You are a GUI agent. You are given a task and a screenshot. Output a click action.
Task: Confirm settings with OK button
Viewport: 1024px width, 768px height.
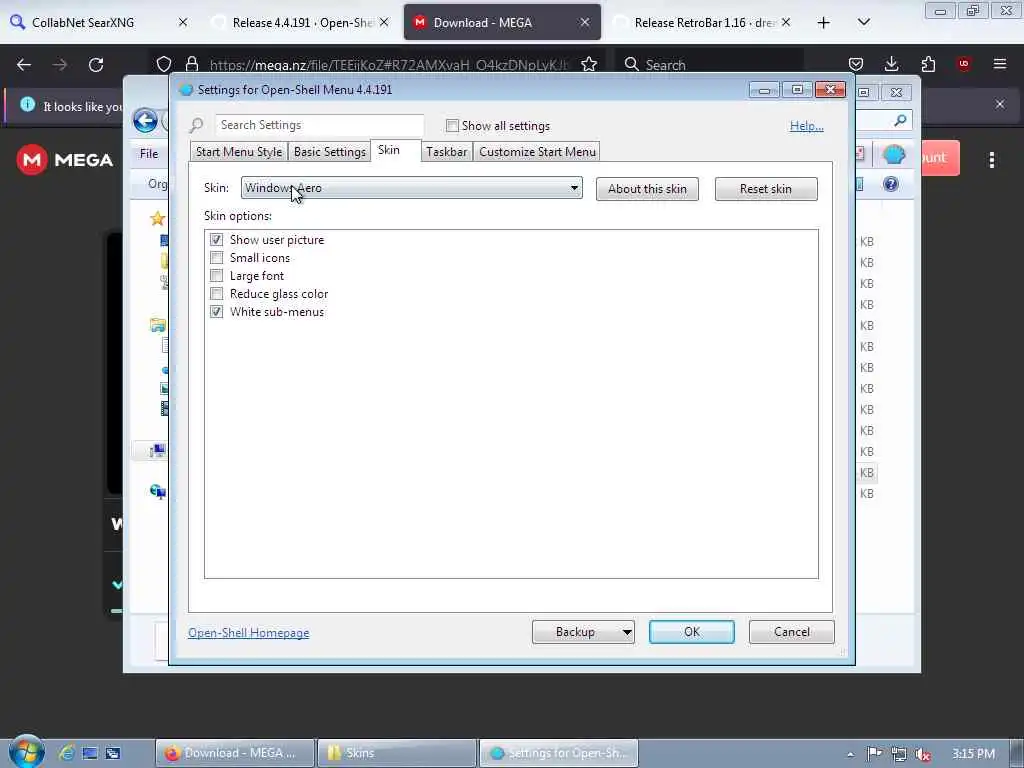coord(692,632)
